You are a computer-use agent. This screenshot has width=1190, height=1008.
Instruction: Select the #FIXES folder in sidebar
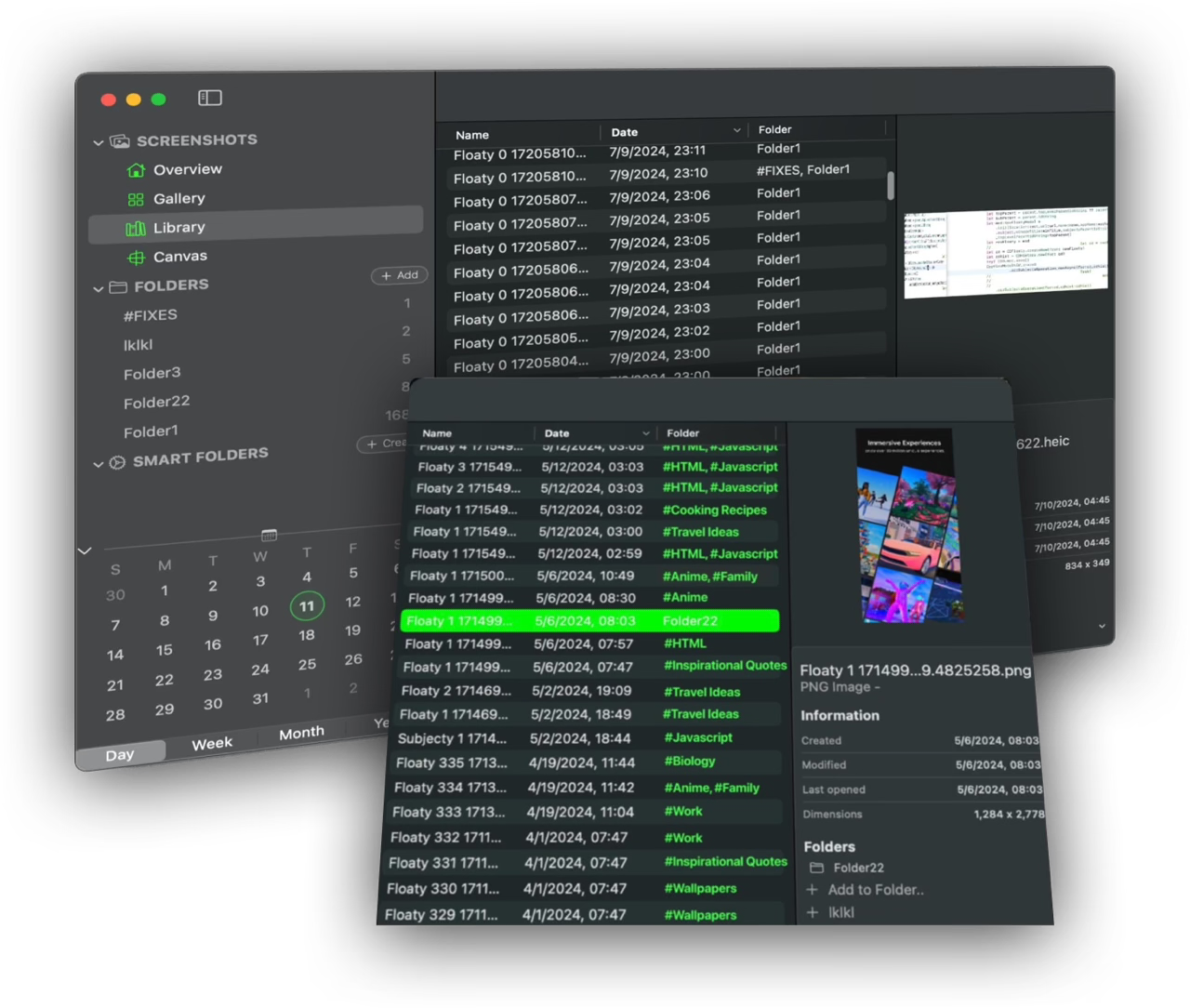151,315
